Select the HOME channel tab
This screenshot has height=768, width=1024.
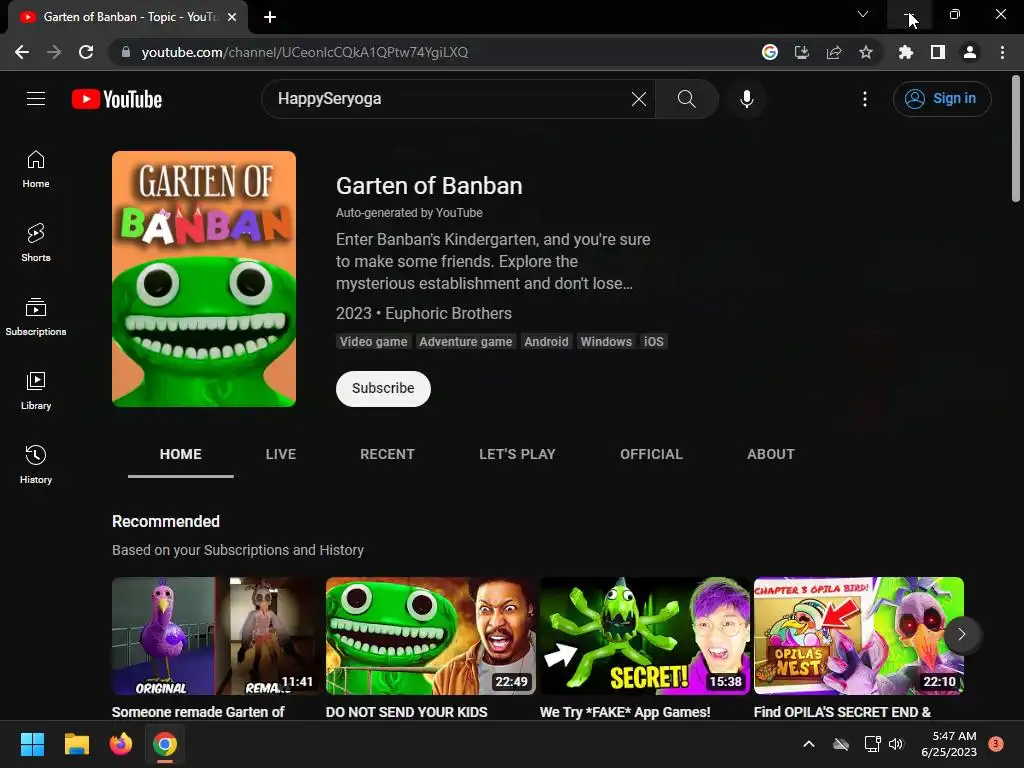181,455
